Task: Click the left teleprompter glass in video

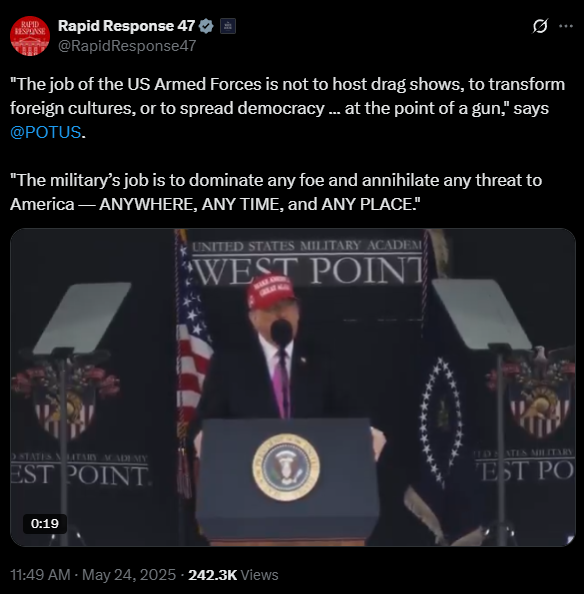Action: pyautogui.click(x=82, y=318)
